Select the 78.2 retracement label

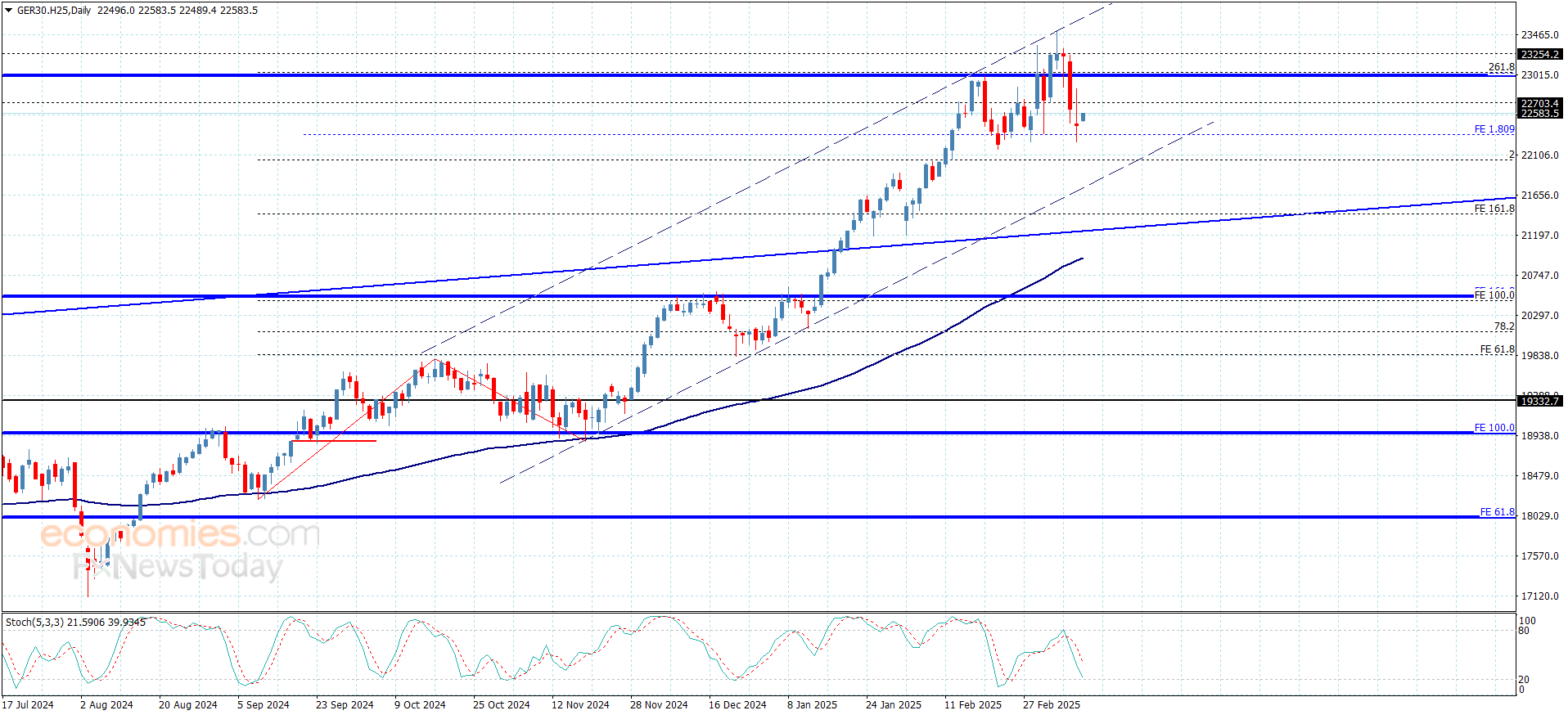tap(1504, 326)
